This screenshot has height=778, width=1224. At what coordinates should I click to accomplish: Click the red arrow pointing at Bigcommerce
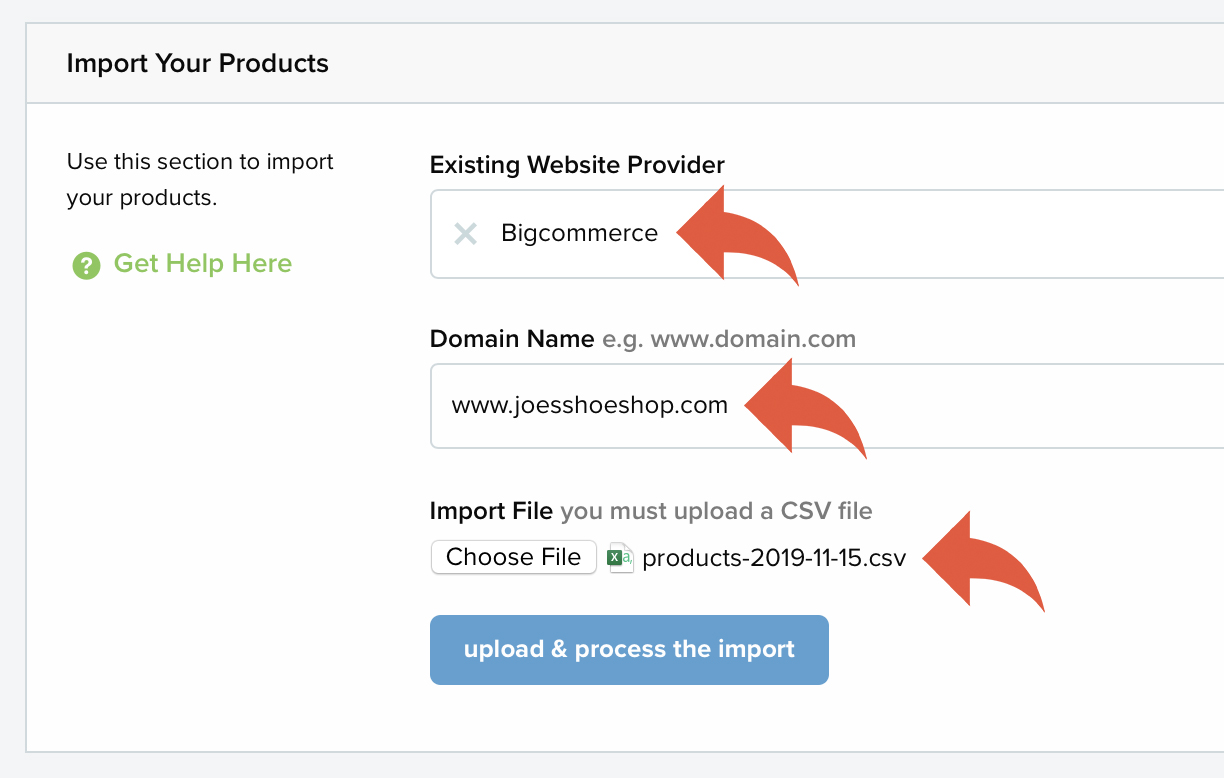pos(738,235)
